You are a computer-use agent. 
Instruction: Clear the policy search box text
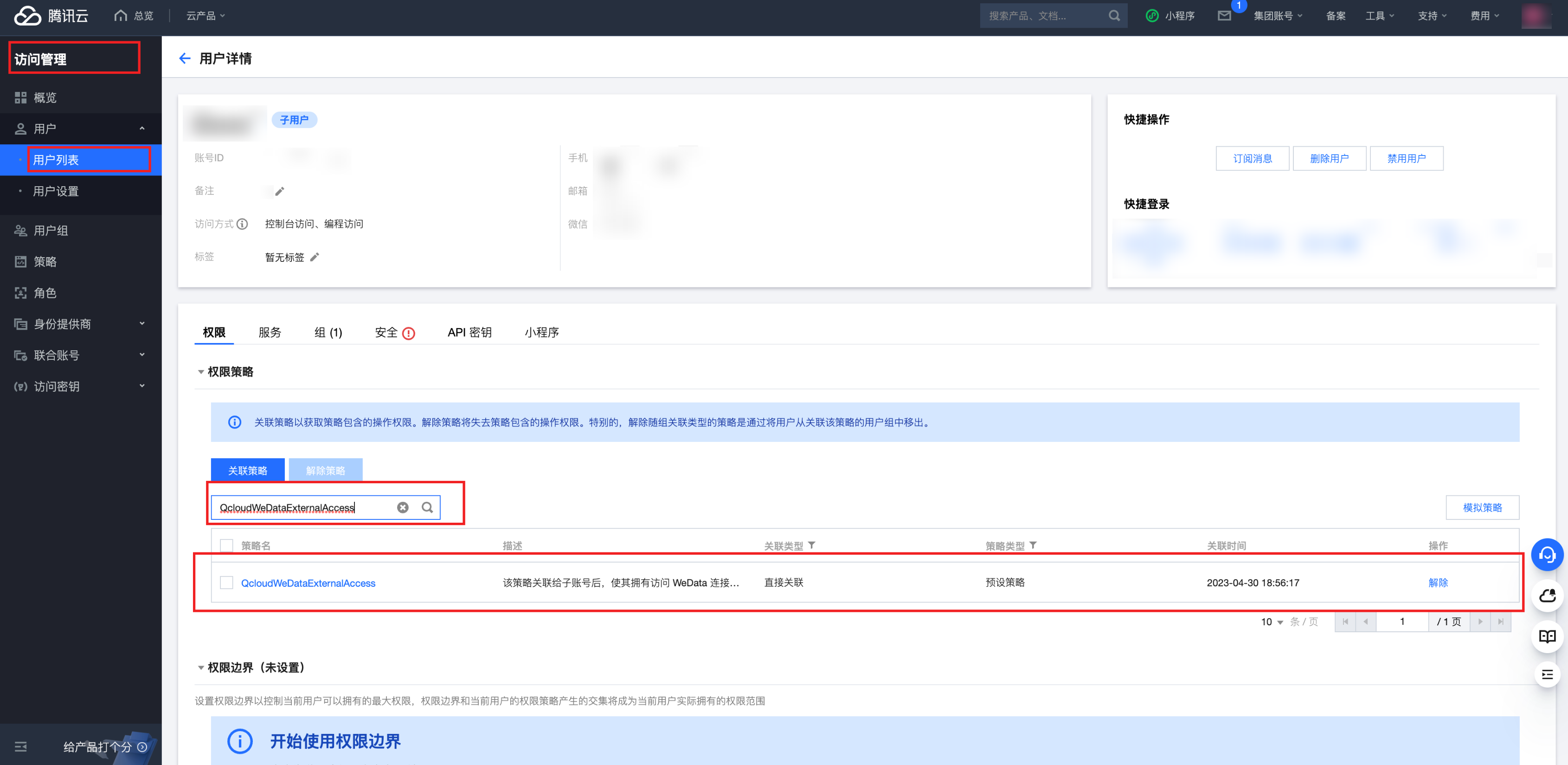[402, 507]
